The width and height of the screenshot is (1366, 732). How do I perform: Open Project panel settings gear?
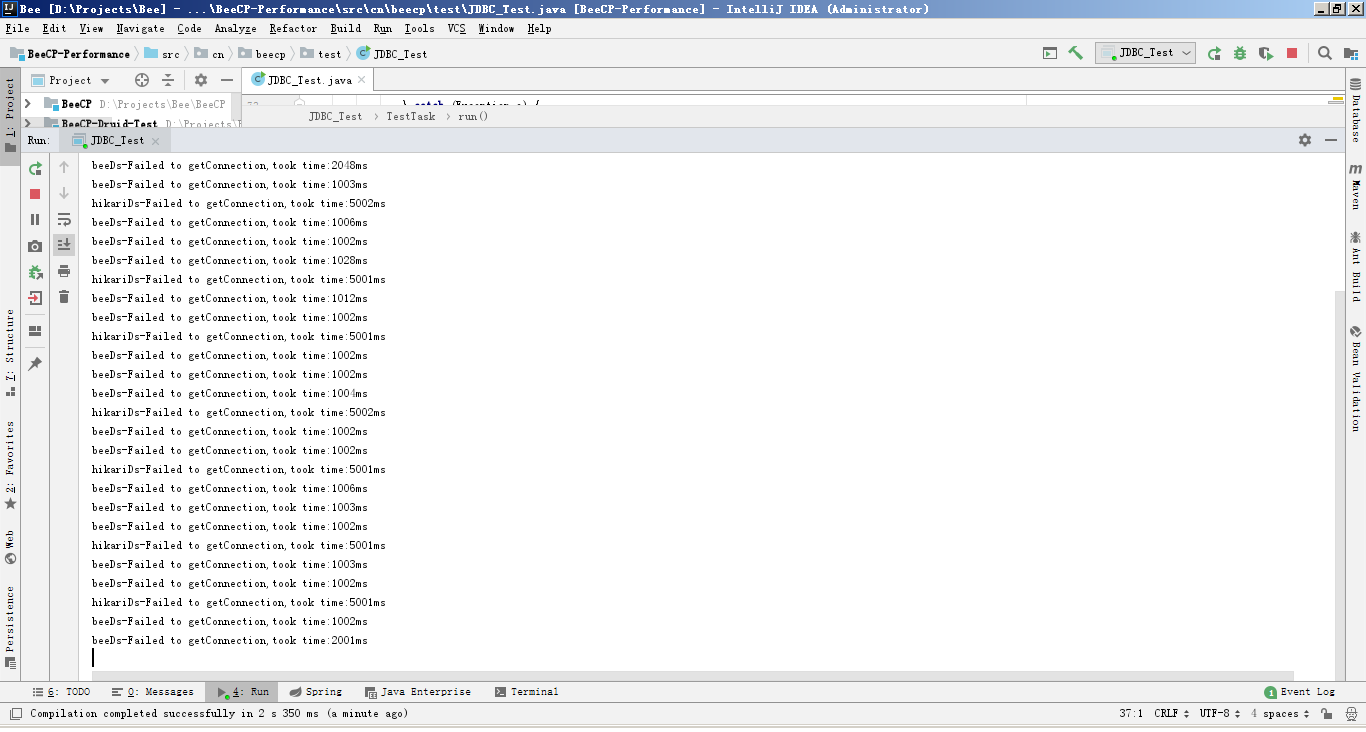coord(201,80)
